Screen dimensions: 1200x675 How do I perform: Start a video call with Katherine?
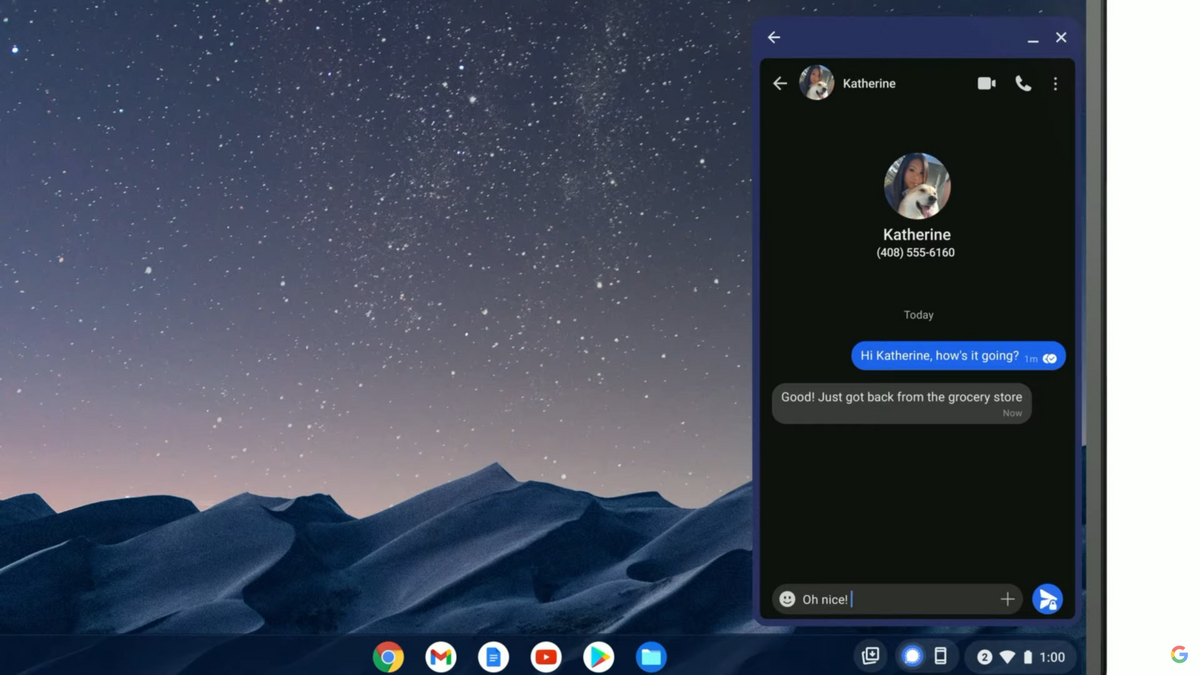coord(986,84)
